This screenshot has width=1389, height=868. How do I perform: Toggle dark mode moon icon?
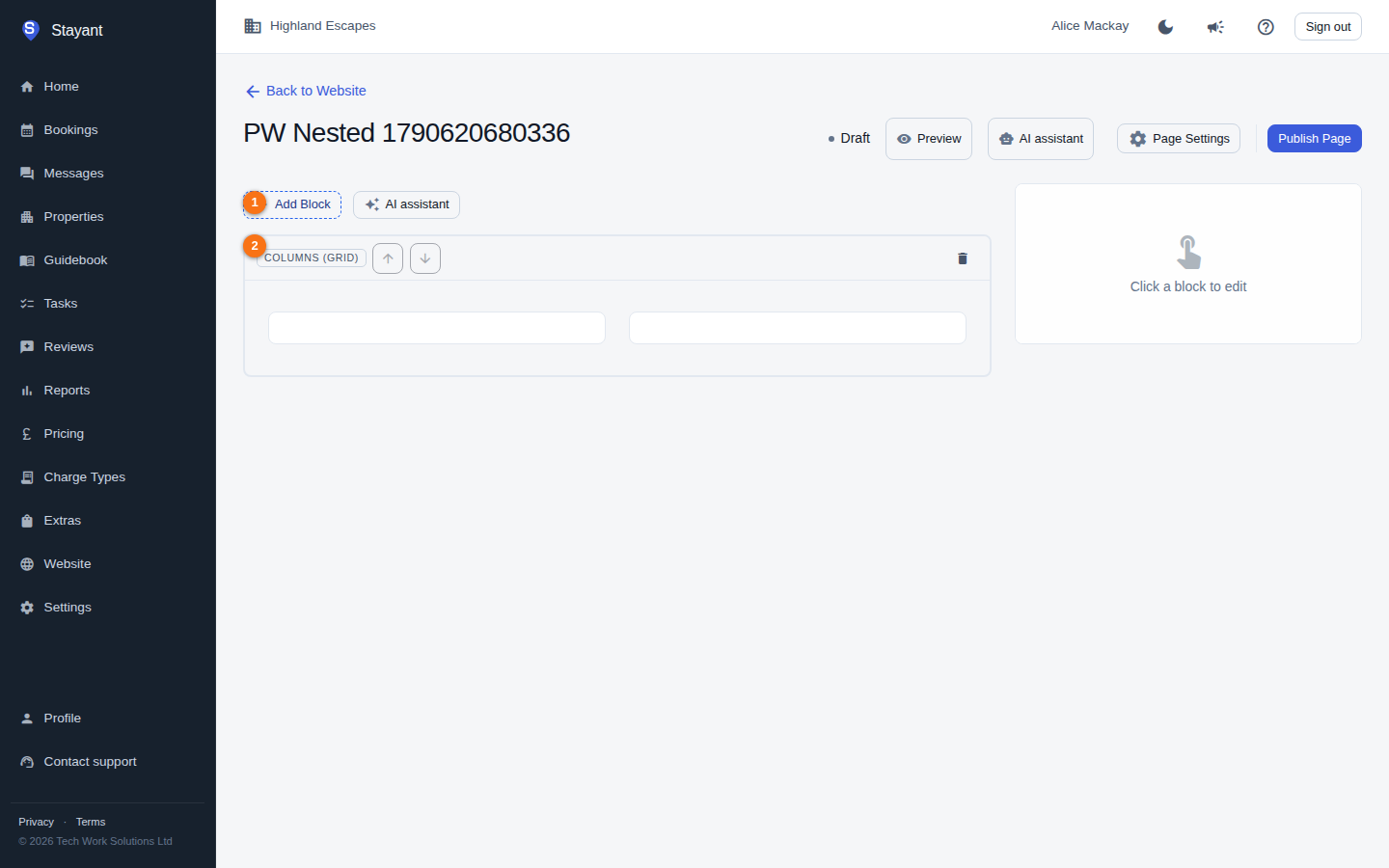pyautogui.click(x=1165, y=27)
